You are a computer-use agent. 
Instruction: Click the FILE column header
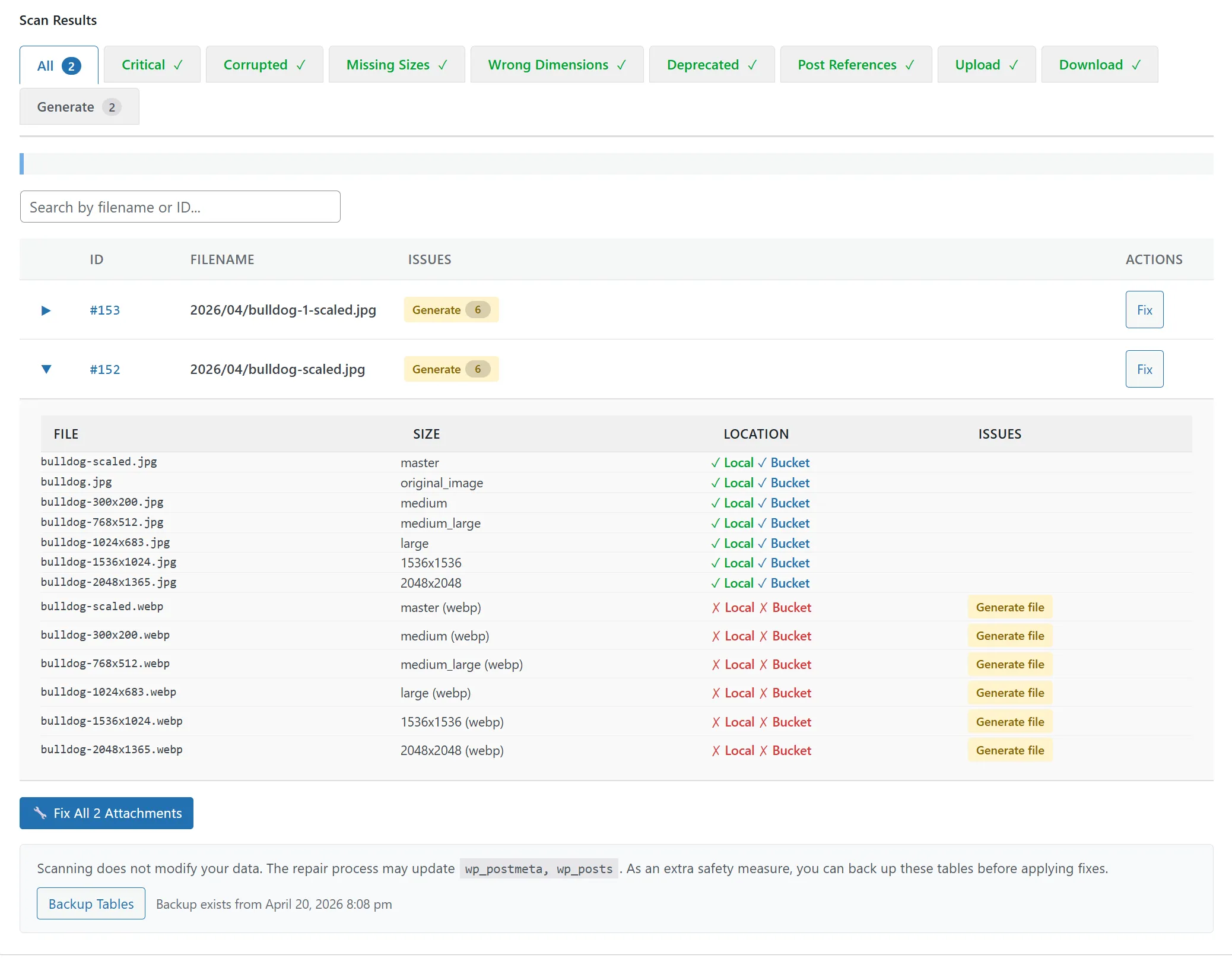point(66,434)
